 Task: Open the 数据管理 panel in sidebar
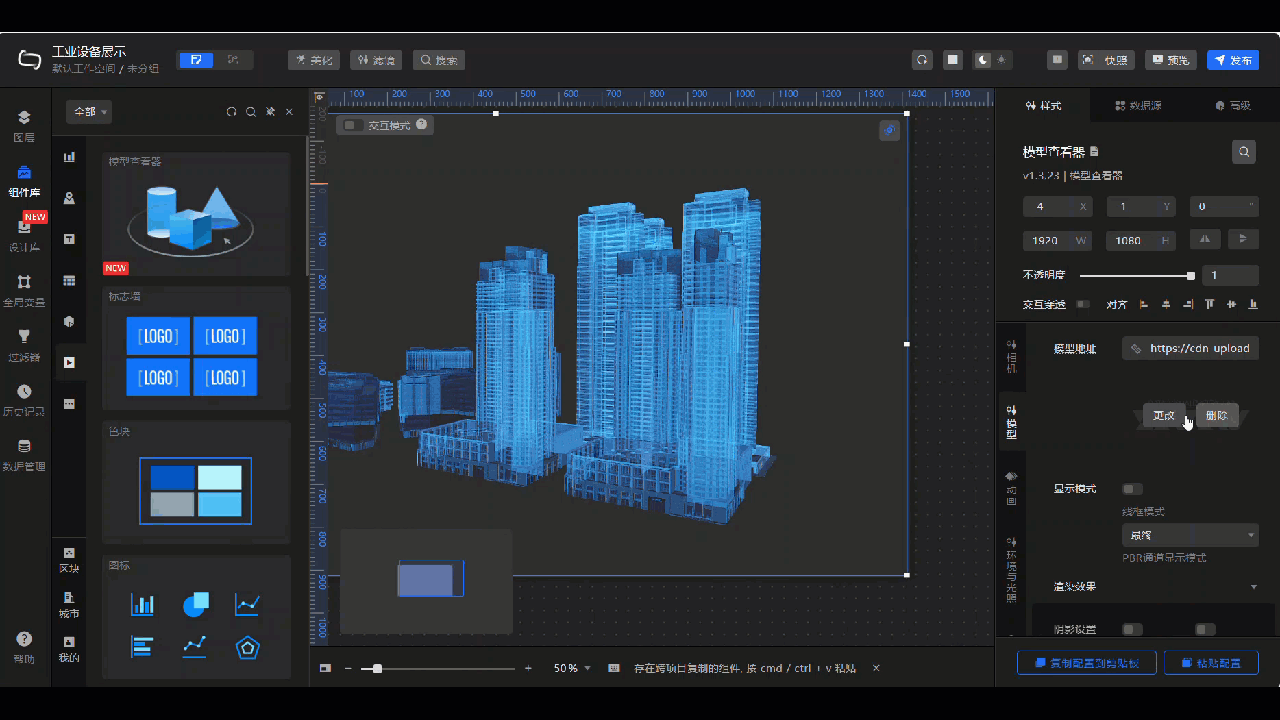[24, 453]
